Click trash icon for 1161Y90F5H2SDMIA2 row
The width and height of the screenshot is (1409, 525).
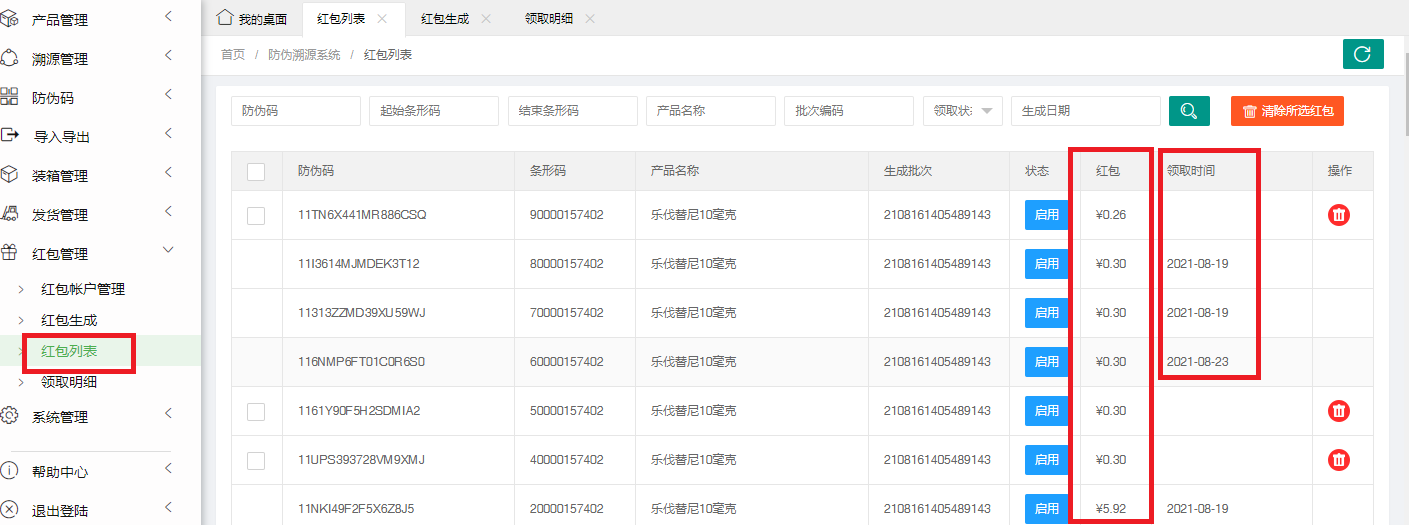(1338, 411)
